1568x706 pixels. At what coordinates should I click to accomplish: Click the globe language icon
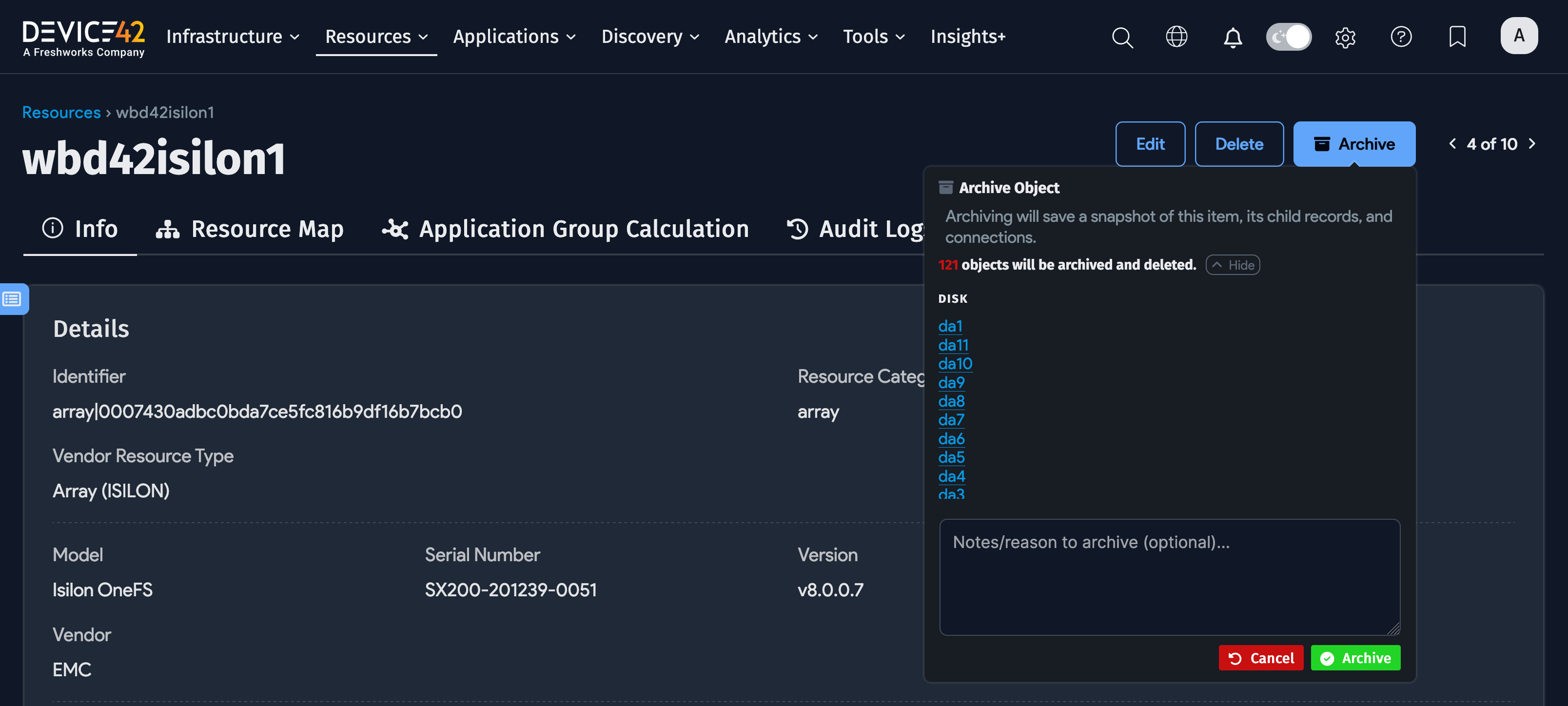(1176, 37)
